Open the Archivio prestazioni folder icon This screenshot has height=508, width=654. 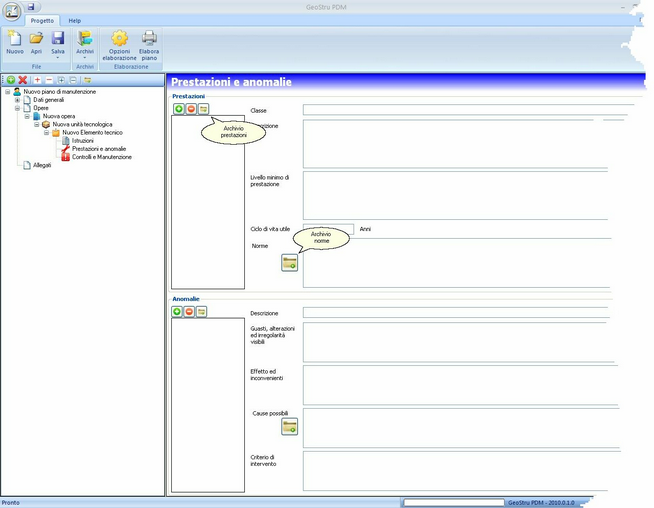tap(203, 109)
